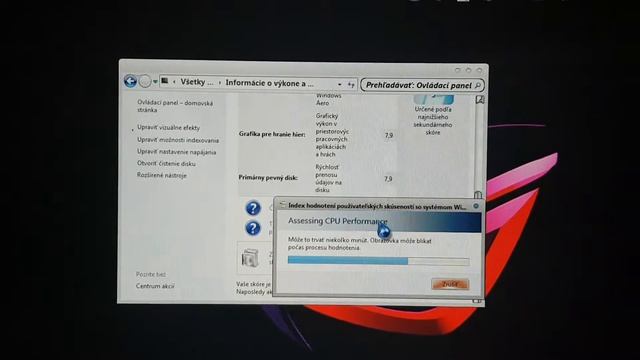This screenshot has height=360, width=640.
Task: Focus the 'Prehľadávať: Ovládací panel' search box
Action: pos(422,85)
